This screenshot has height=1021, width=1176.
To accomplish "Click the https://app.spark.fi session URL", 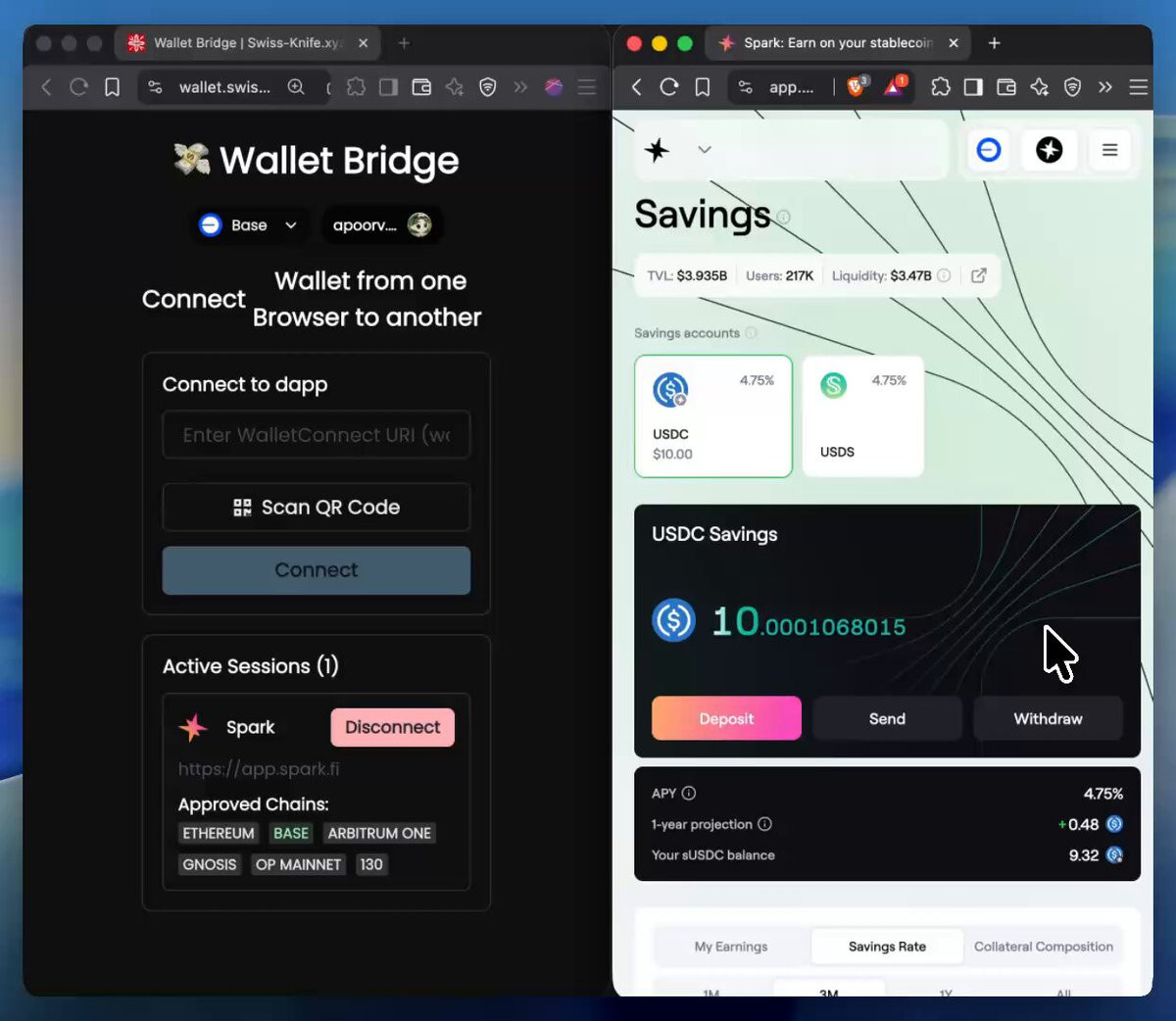I will point(259,769).
